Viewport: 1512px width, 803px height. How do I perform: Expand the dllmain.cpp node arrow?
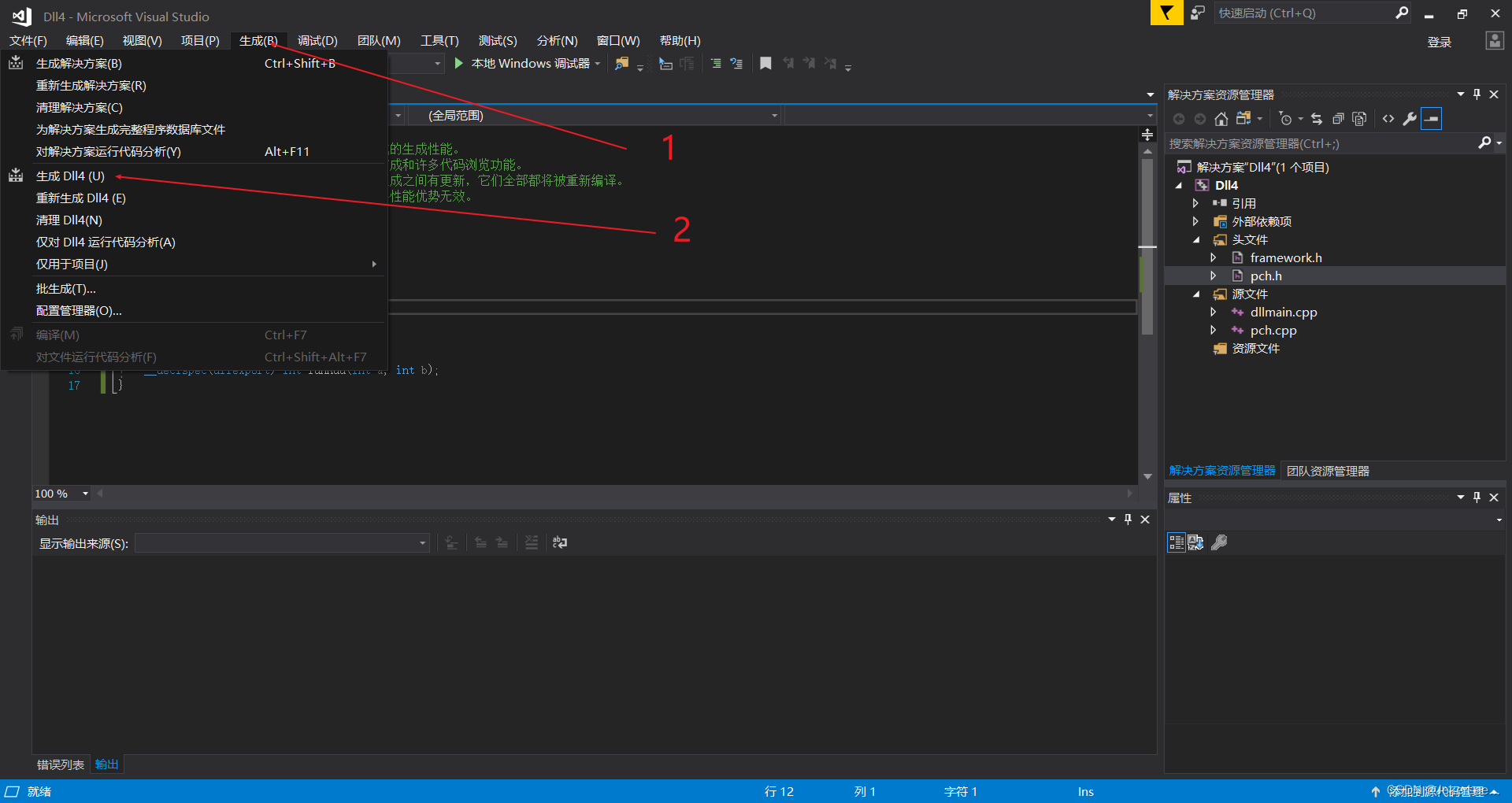click(1214, 312)
